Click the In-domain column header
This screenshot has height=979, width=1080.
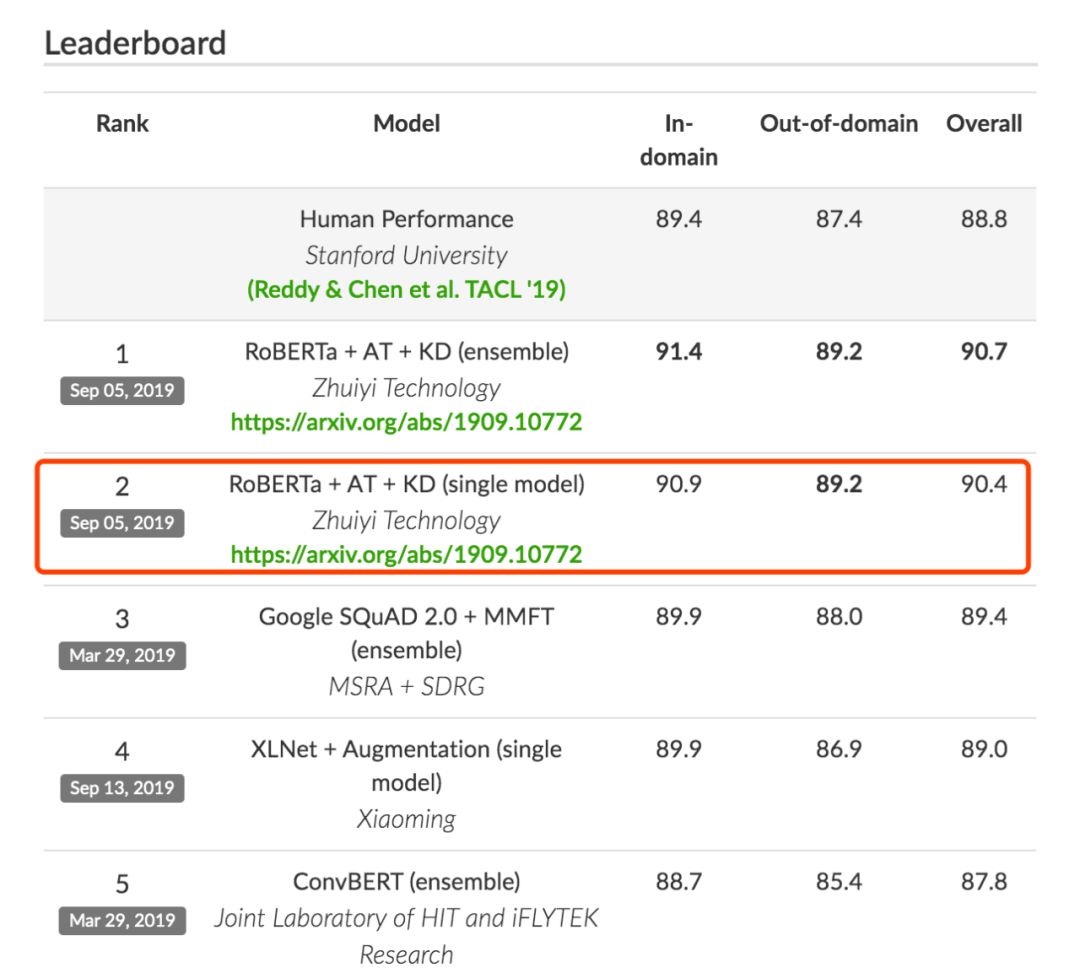pyautogui.click(x=679, y=140)
